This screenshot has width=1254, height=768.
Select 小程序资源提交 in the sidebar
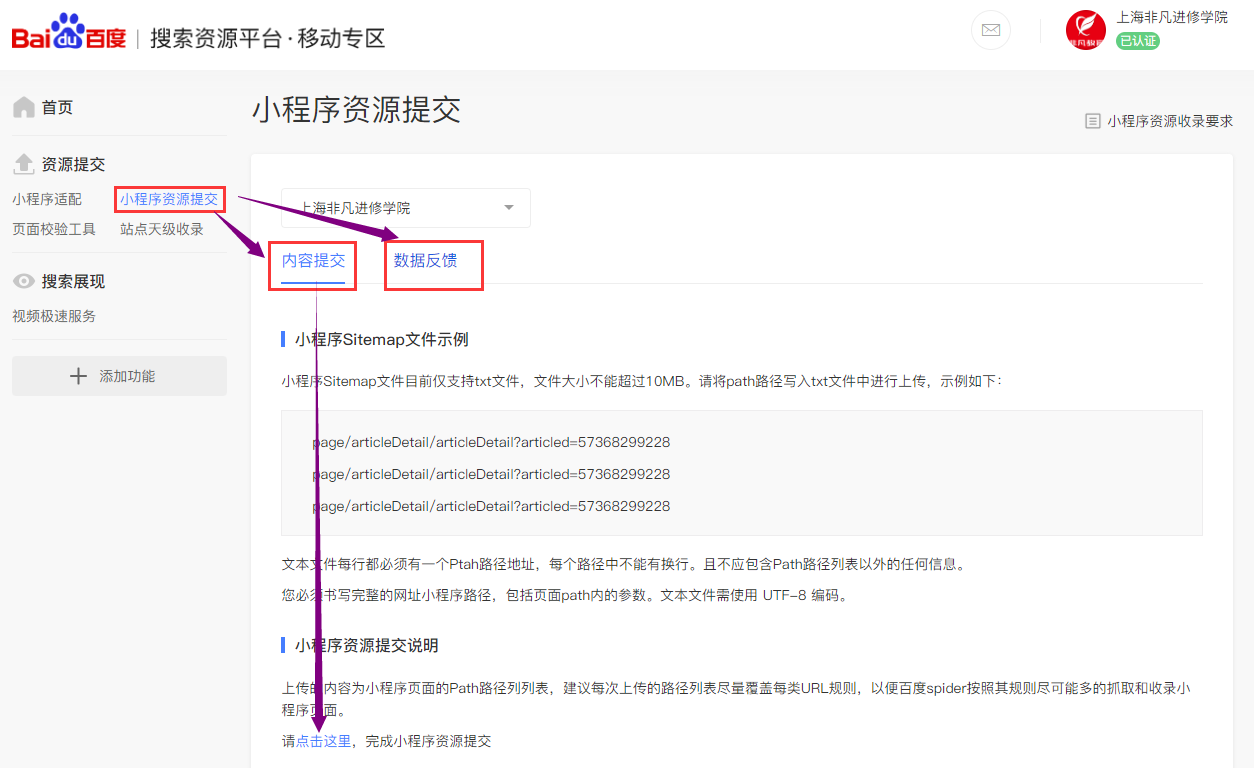[x=169, y=199]
